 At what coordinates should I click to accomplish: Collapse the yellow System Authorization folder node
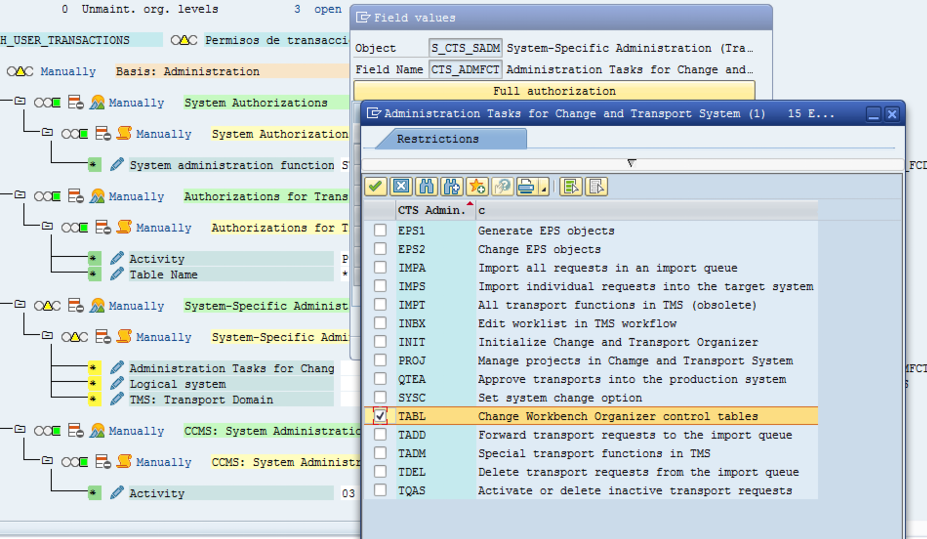[x=47, y=132]
